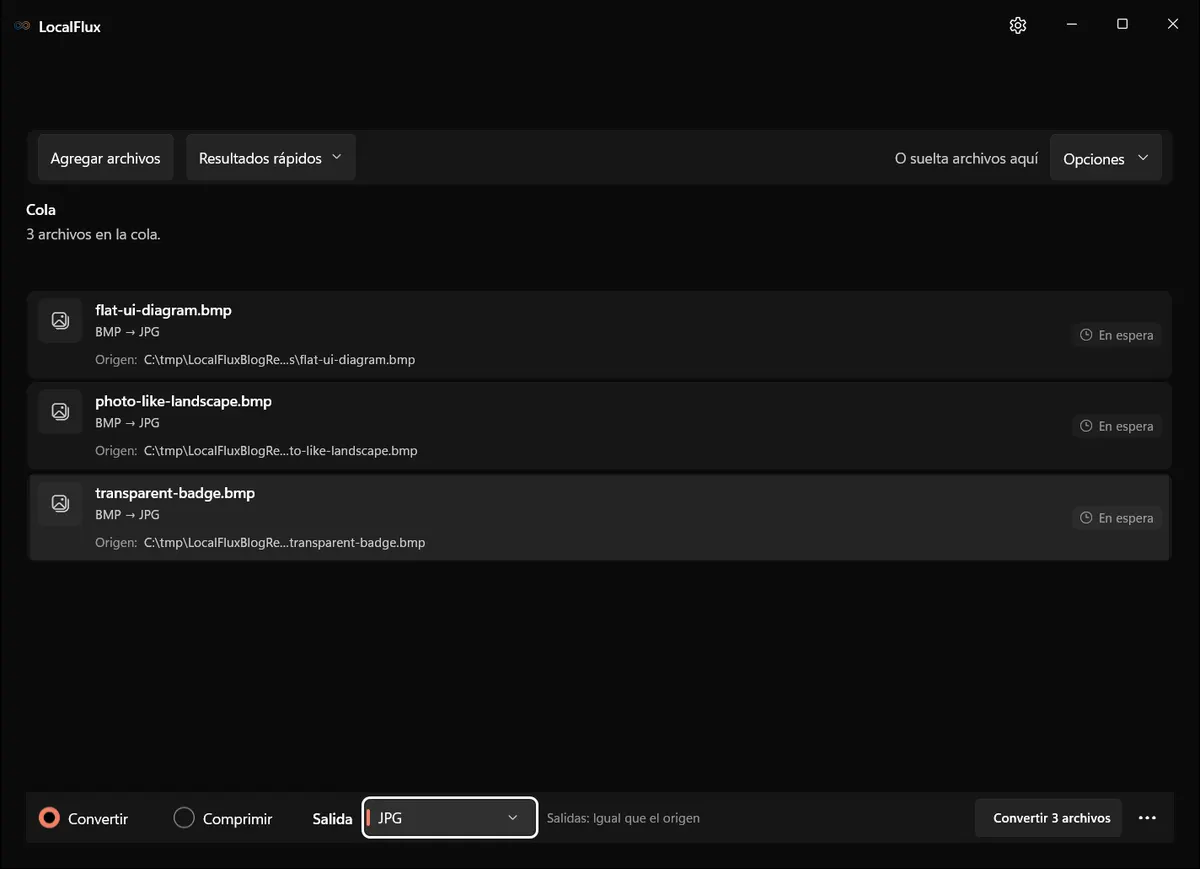This screenshot has height=869, width=1200.
Task: Close the LocalFlux window
Action: (1173, 24)
